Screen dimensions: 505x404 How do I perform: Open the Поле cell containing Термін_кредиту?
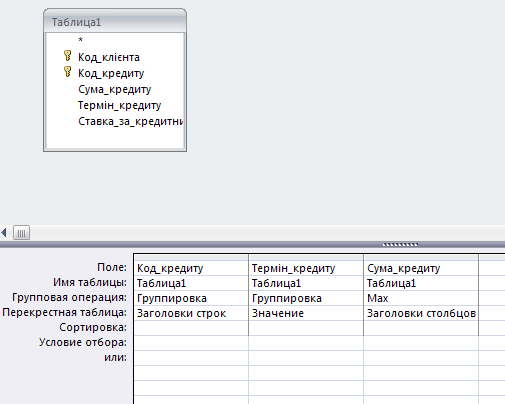coord(306,268)
